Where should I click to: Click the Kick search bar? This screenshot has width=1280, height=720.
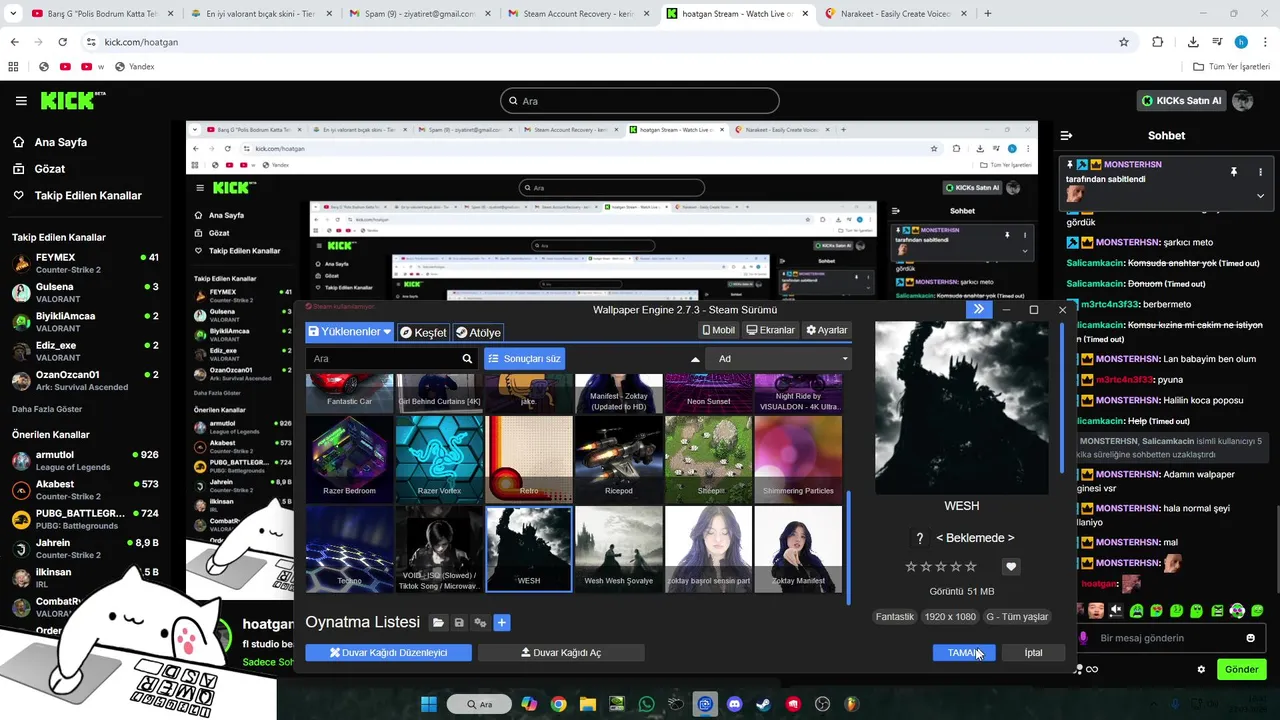(x=640, y=101)
